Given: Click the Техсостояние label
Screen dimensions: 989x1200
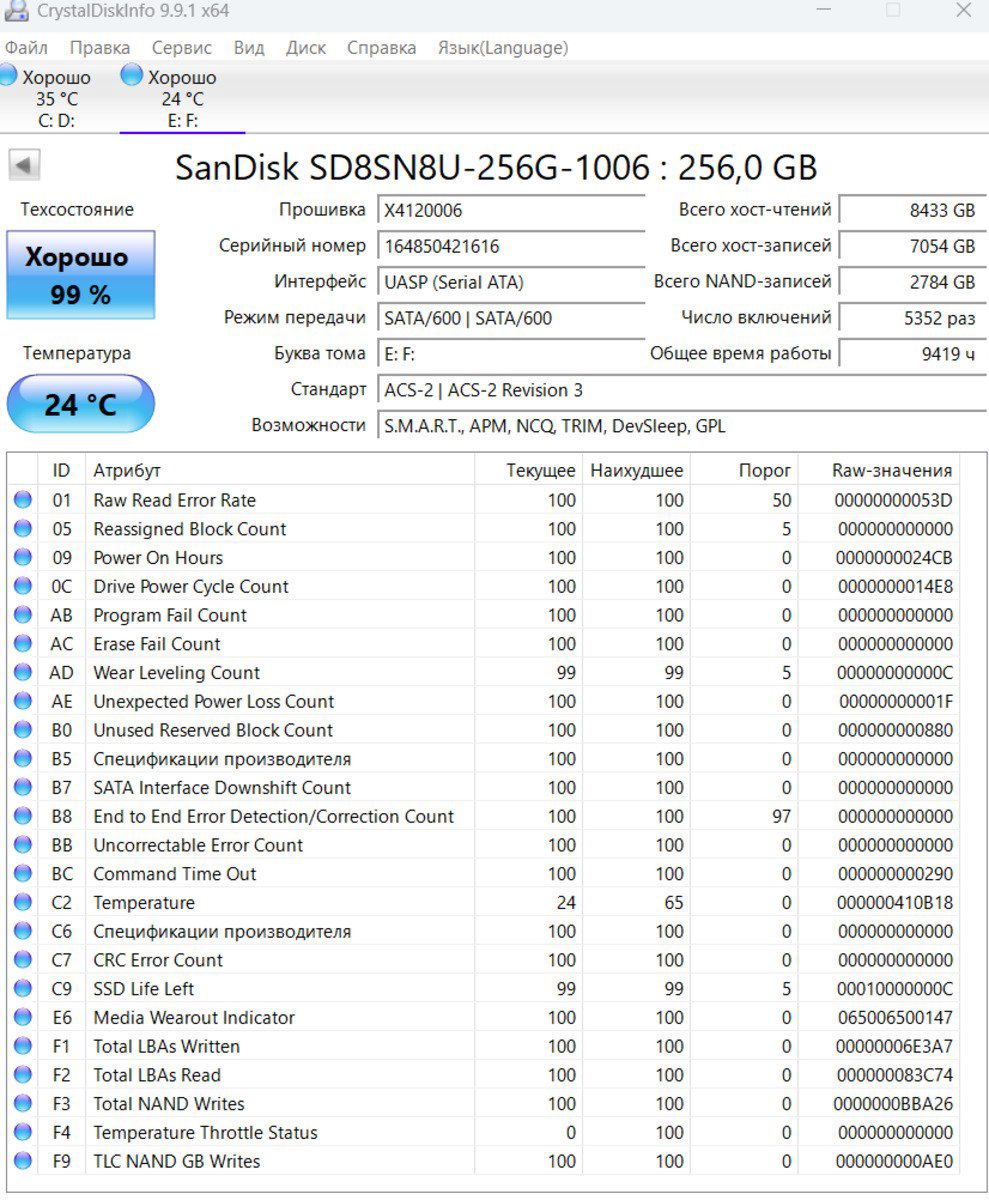Looking at the screenshot, I should pyautogui.click(x=77, y=209).
